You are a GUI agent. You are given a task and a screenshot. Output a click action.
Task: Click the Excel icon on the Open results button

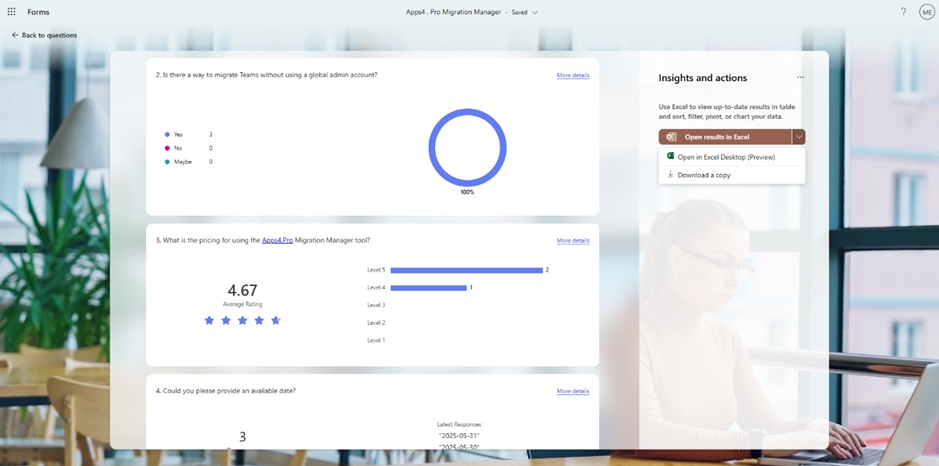(x=671, y=137)
